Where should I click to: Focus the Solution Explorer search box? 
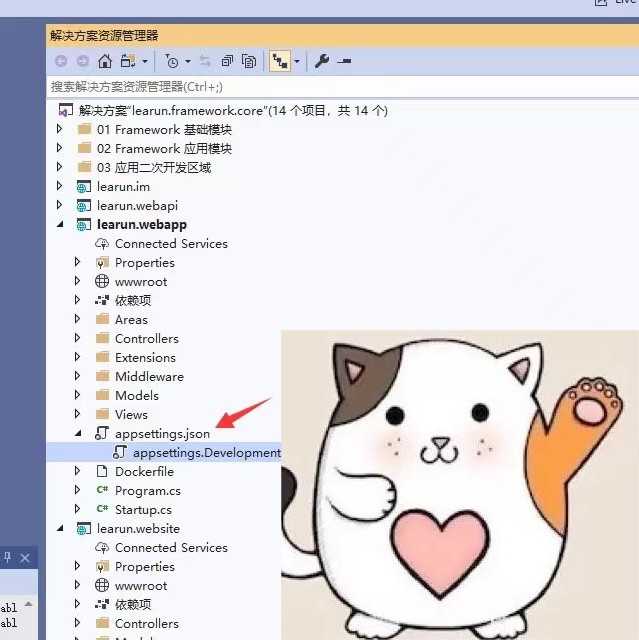[343, 87]
